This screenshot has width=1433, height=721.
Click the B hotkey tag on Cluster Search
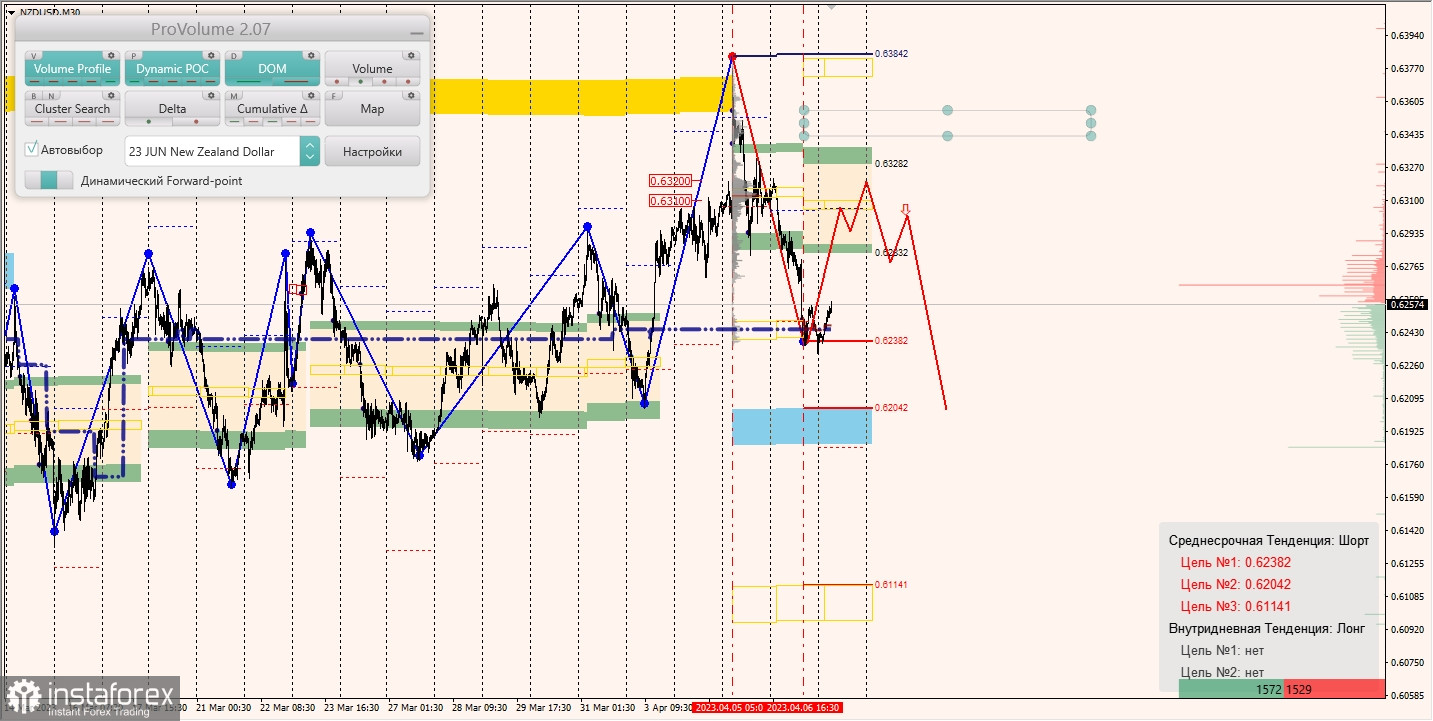[x=35, y=96]
